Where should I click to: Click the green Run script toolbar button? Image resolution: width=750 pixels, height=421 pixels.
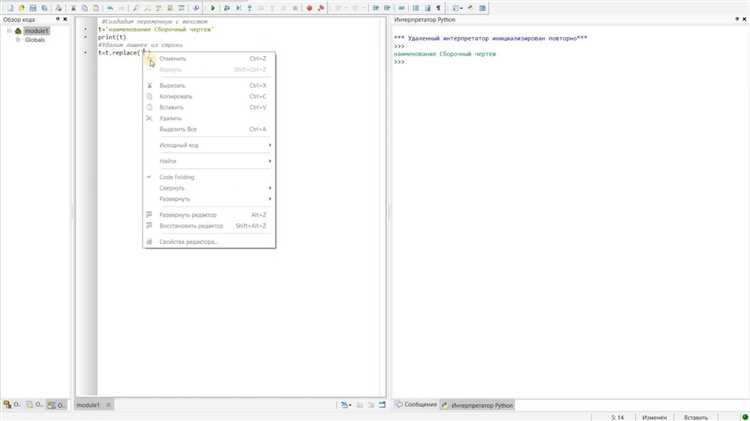tap(213, 8)
